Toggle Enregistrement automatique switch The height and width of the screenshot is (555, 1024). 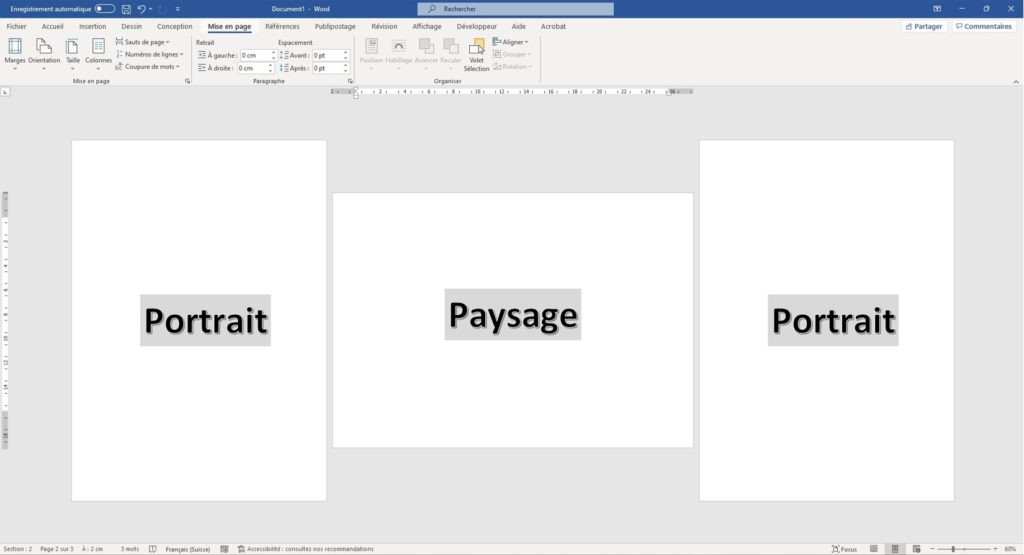pos(104,9)
